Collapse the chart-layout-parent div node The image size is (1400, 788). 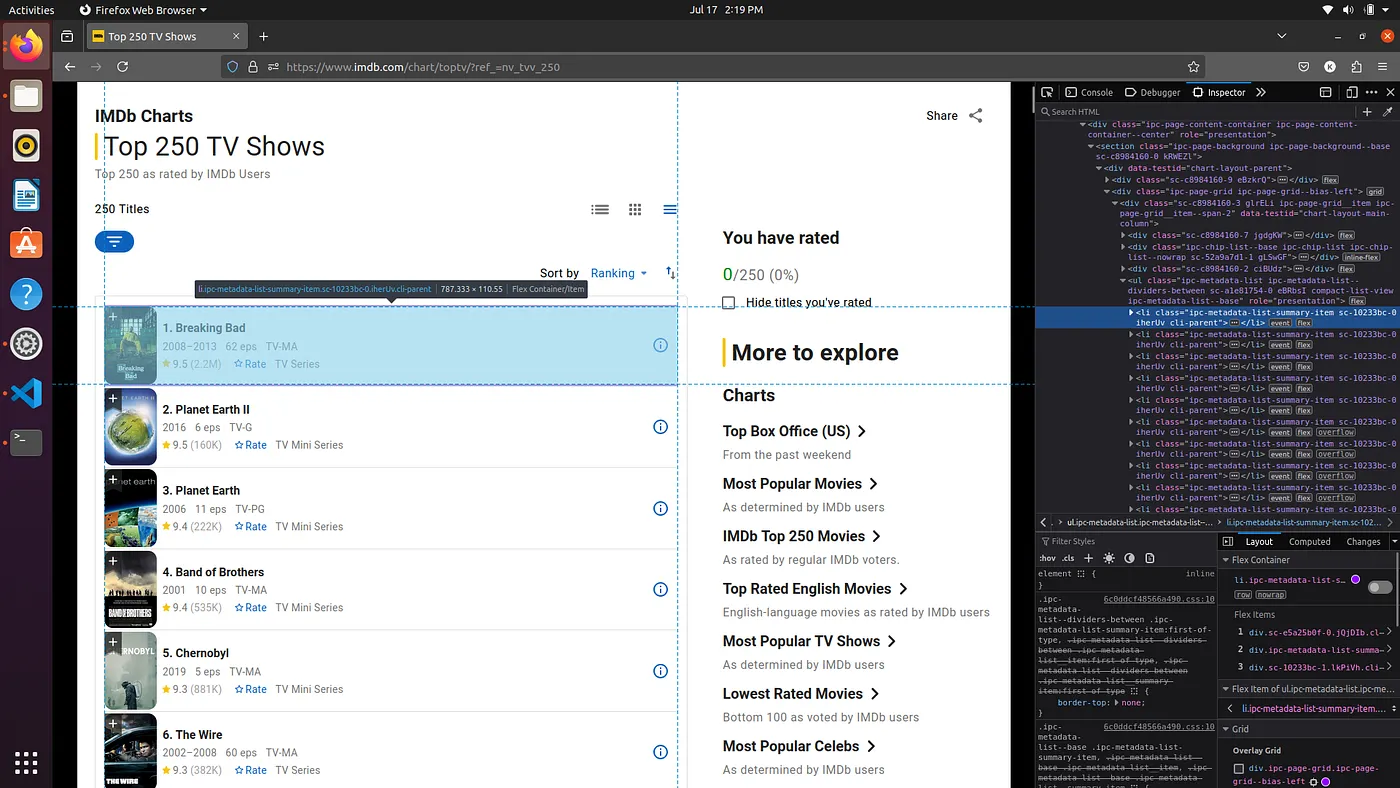click(1099, 168)
